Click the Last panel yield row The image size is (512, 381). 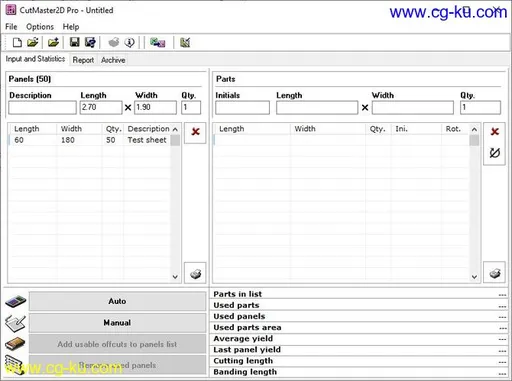coord(359,350)
